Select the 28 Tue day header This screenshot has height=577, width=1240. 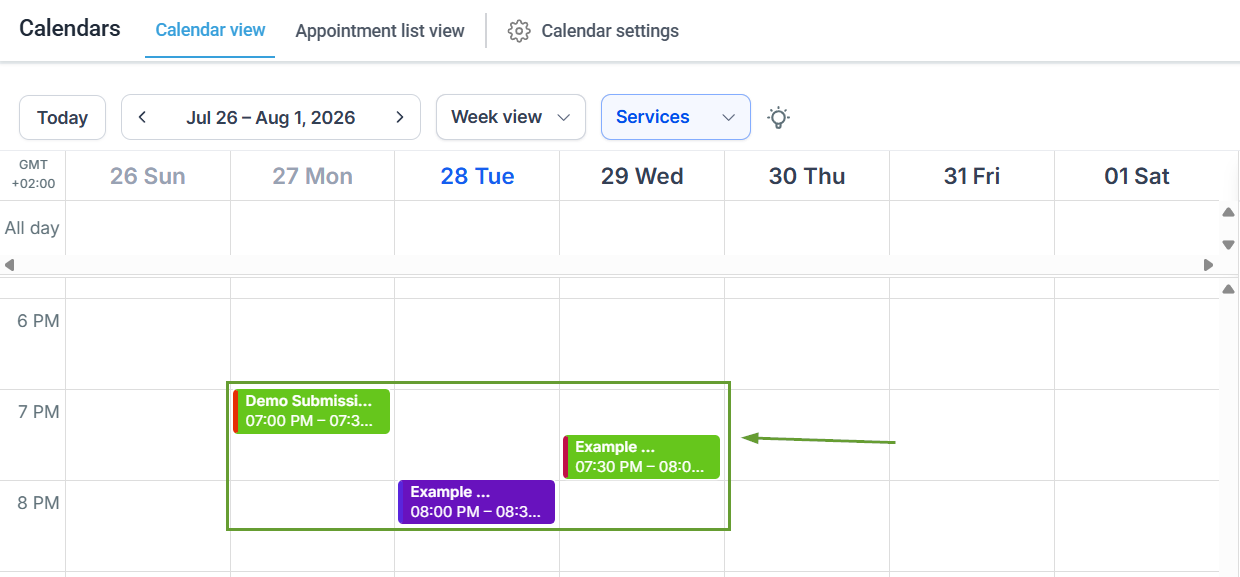(478, 176)
